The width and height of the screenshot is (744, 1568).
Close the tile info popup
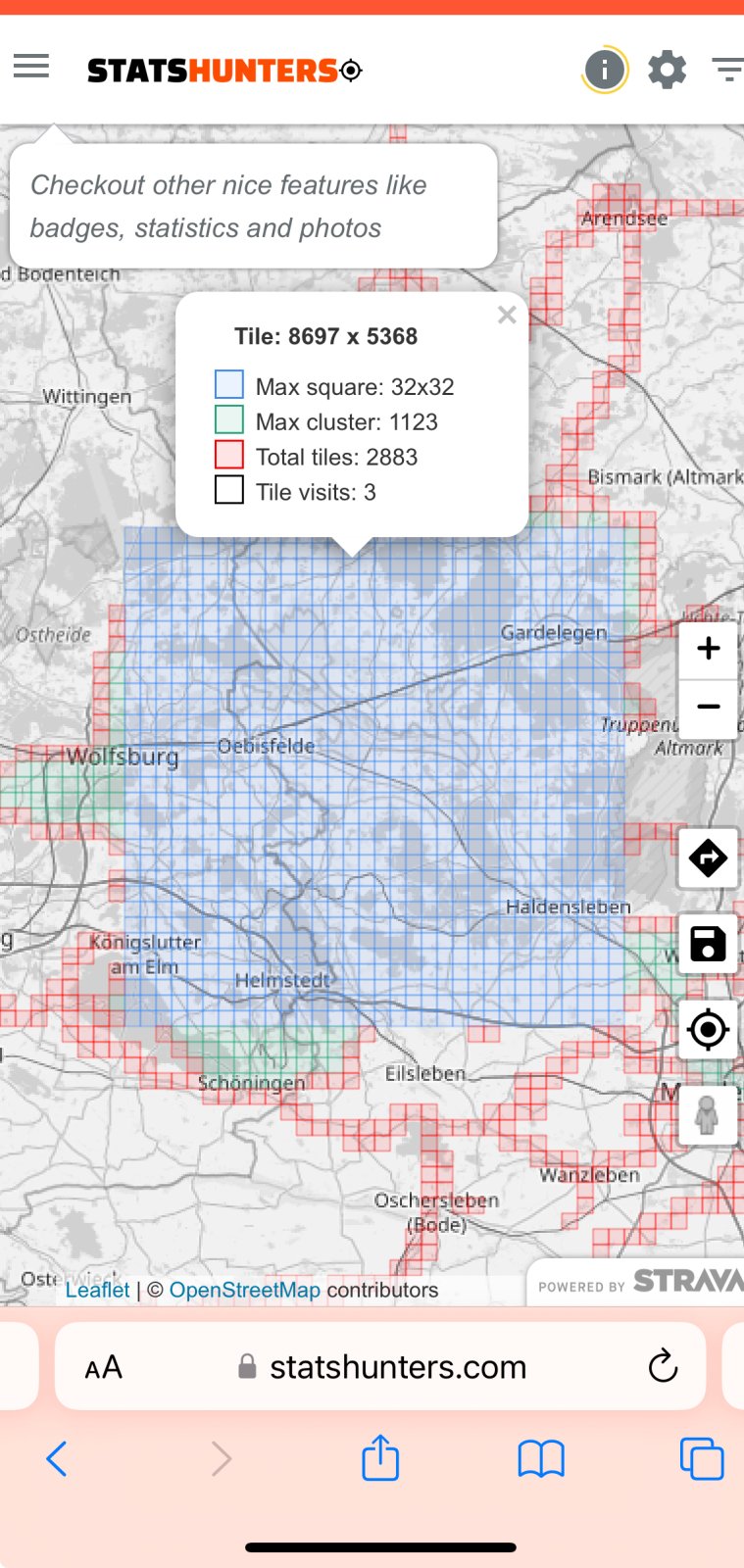[507, 315]
